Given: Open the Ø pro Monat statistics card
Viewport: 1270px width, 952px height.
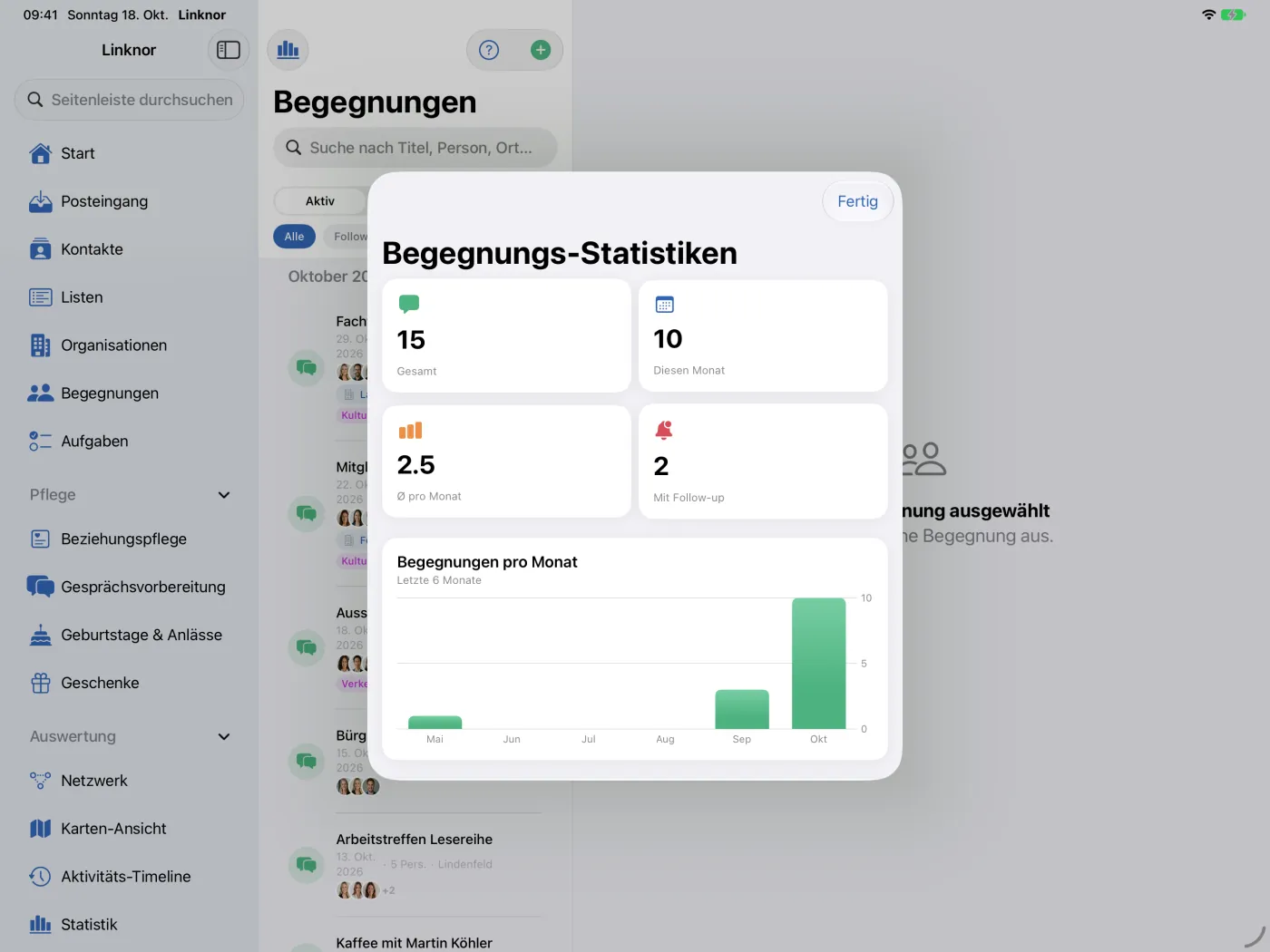Looking at the screenshot, I should pyautogui.click(x=506, y=461).
